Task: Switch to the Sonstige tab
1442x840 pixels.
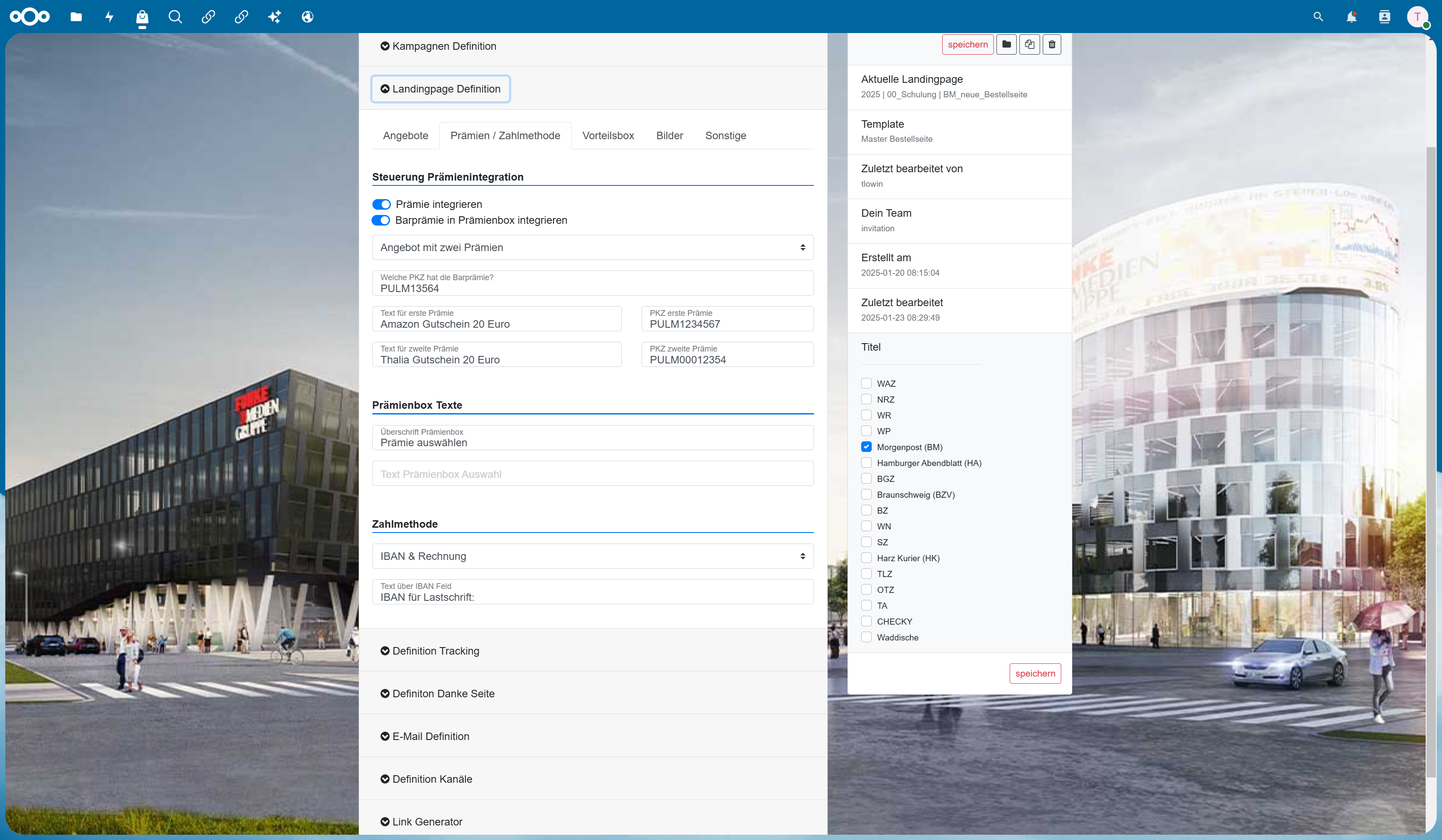Action: (x=725, y=136)
